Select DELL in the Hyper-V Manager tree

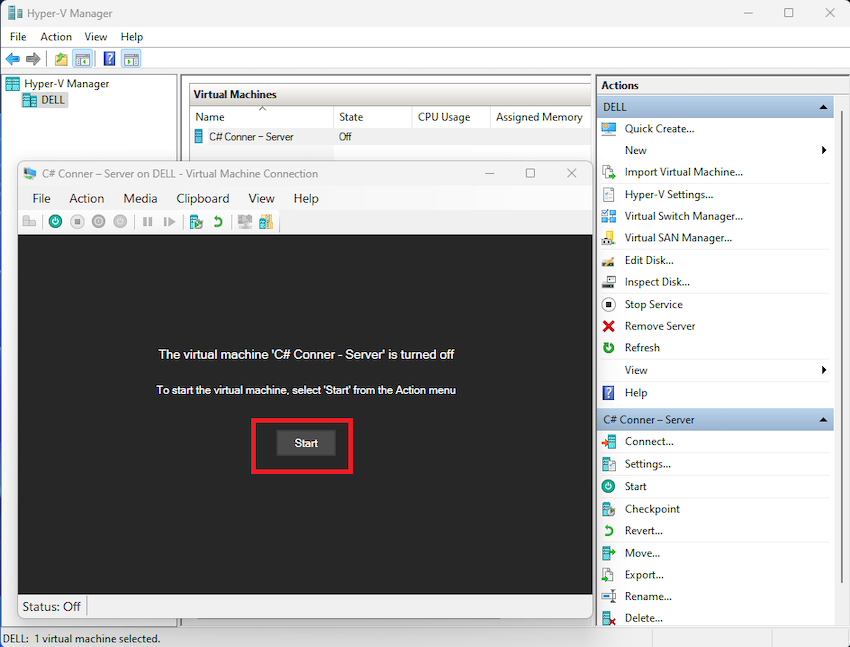click(x=51, y=99)
